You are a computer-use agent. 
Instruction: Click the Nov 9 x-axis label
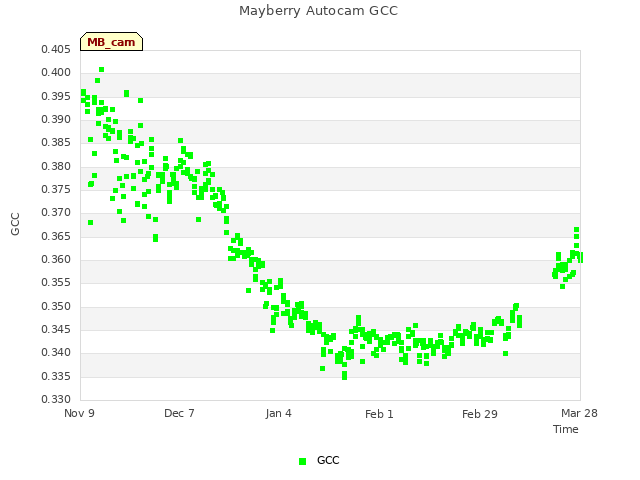click(x=79, y=413)
